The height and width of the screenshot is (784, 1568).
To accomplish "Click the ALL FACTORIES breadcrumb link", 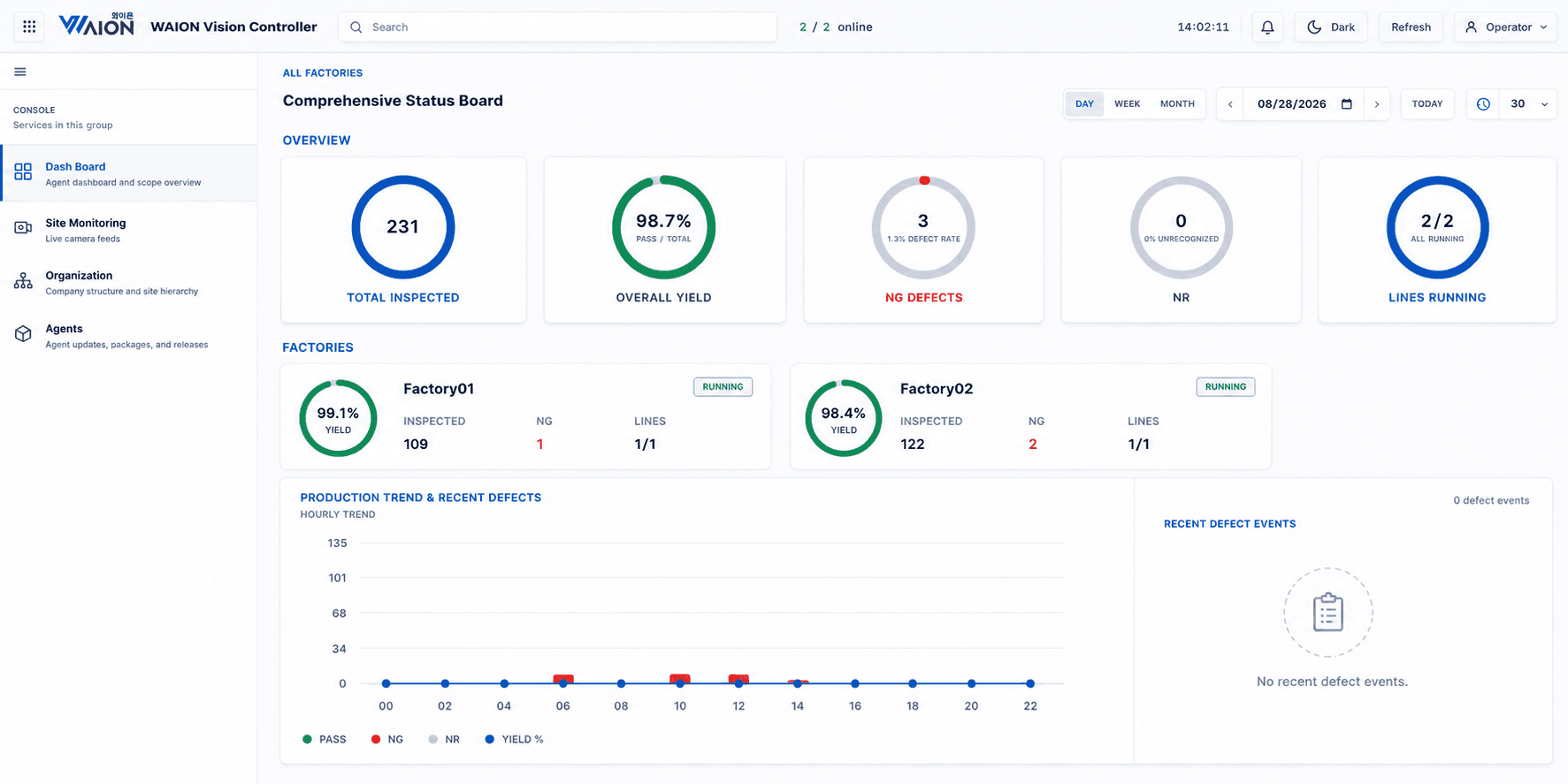I will [x=323, y=73].
